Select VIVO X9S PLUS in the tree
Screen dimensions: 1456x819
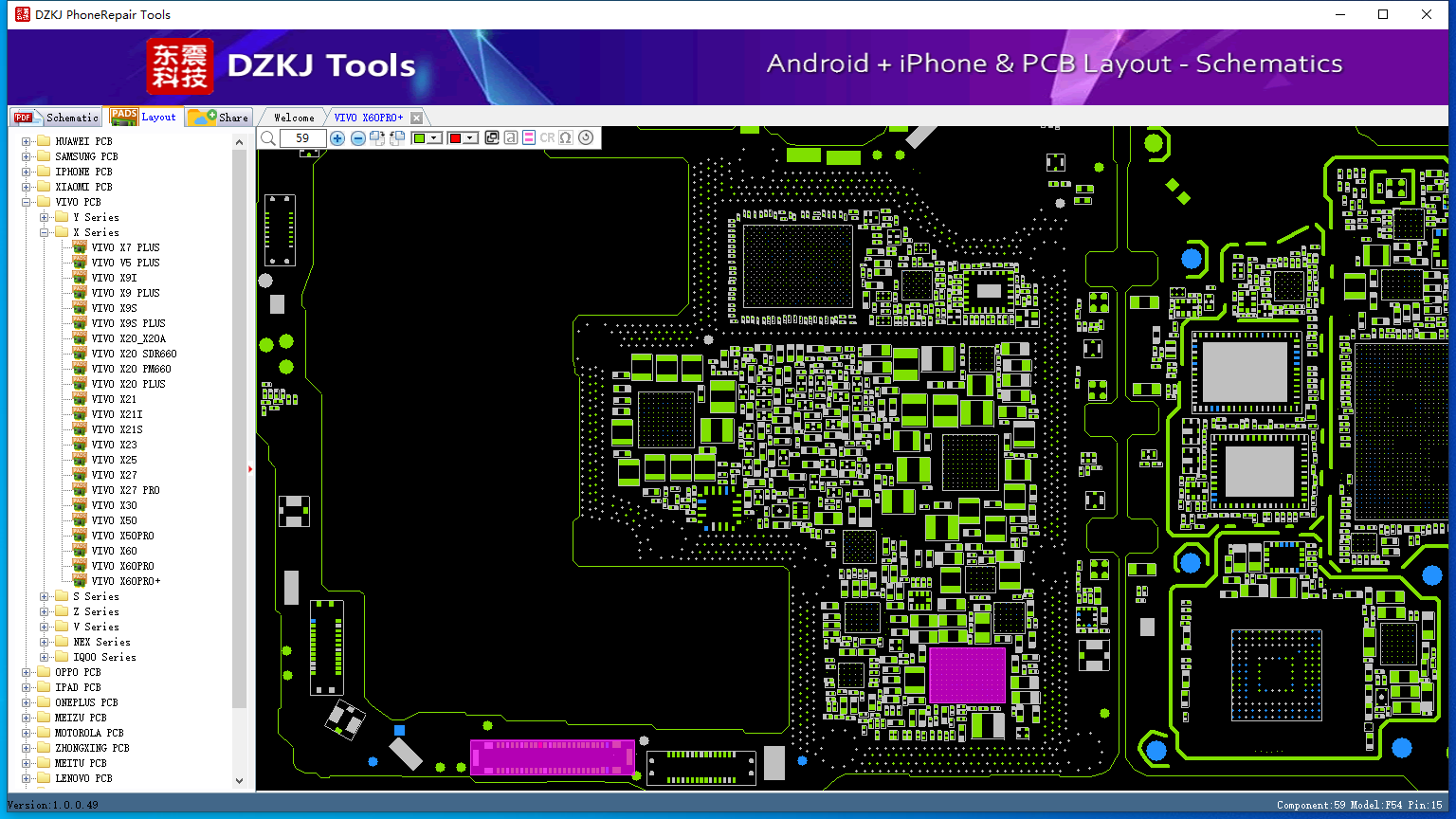(128, 323)
